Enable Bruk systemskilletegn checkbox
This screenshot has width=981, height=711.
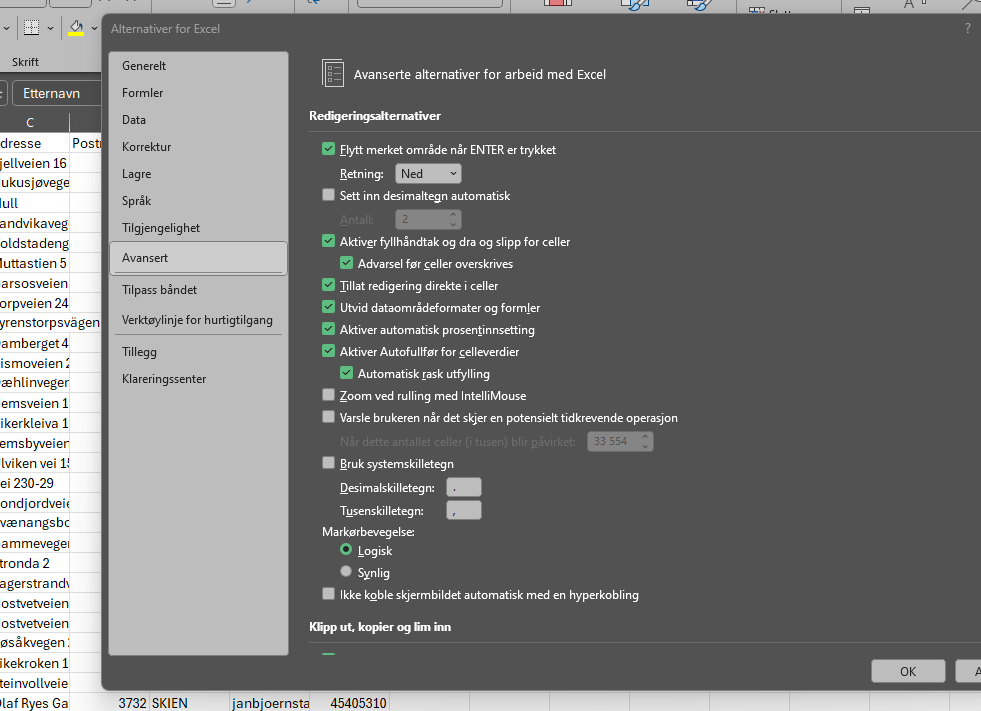pos(328,463)
